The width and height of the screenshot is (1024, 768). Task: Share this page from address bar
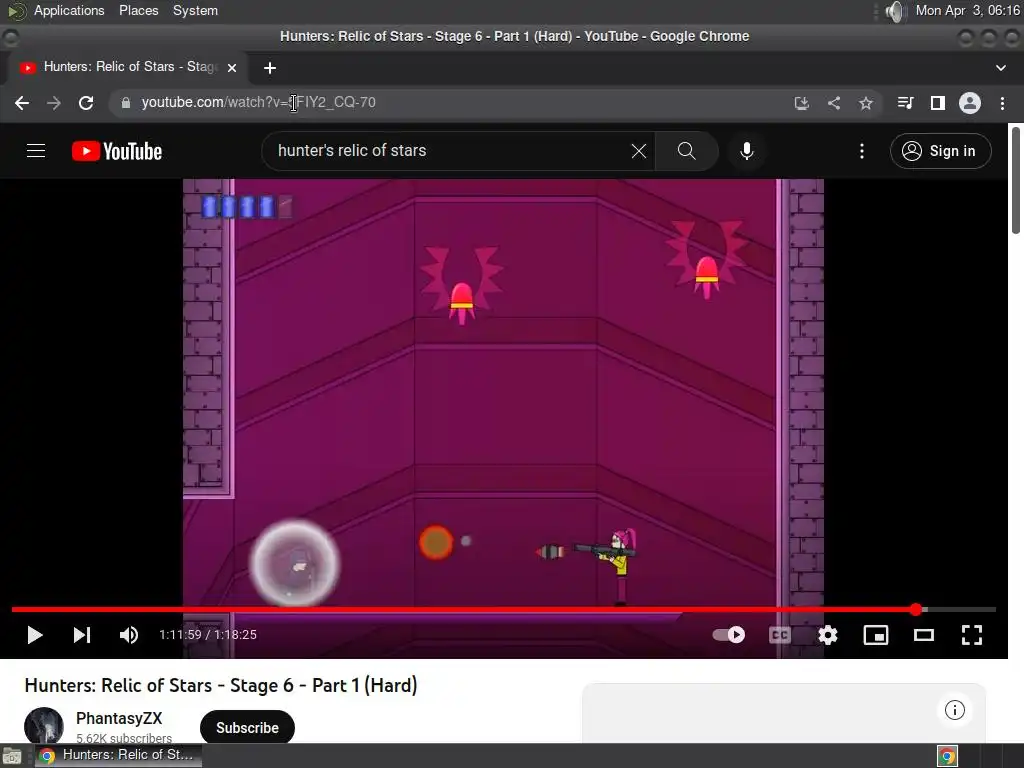click(x=834, y=103)
